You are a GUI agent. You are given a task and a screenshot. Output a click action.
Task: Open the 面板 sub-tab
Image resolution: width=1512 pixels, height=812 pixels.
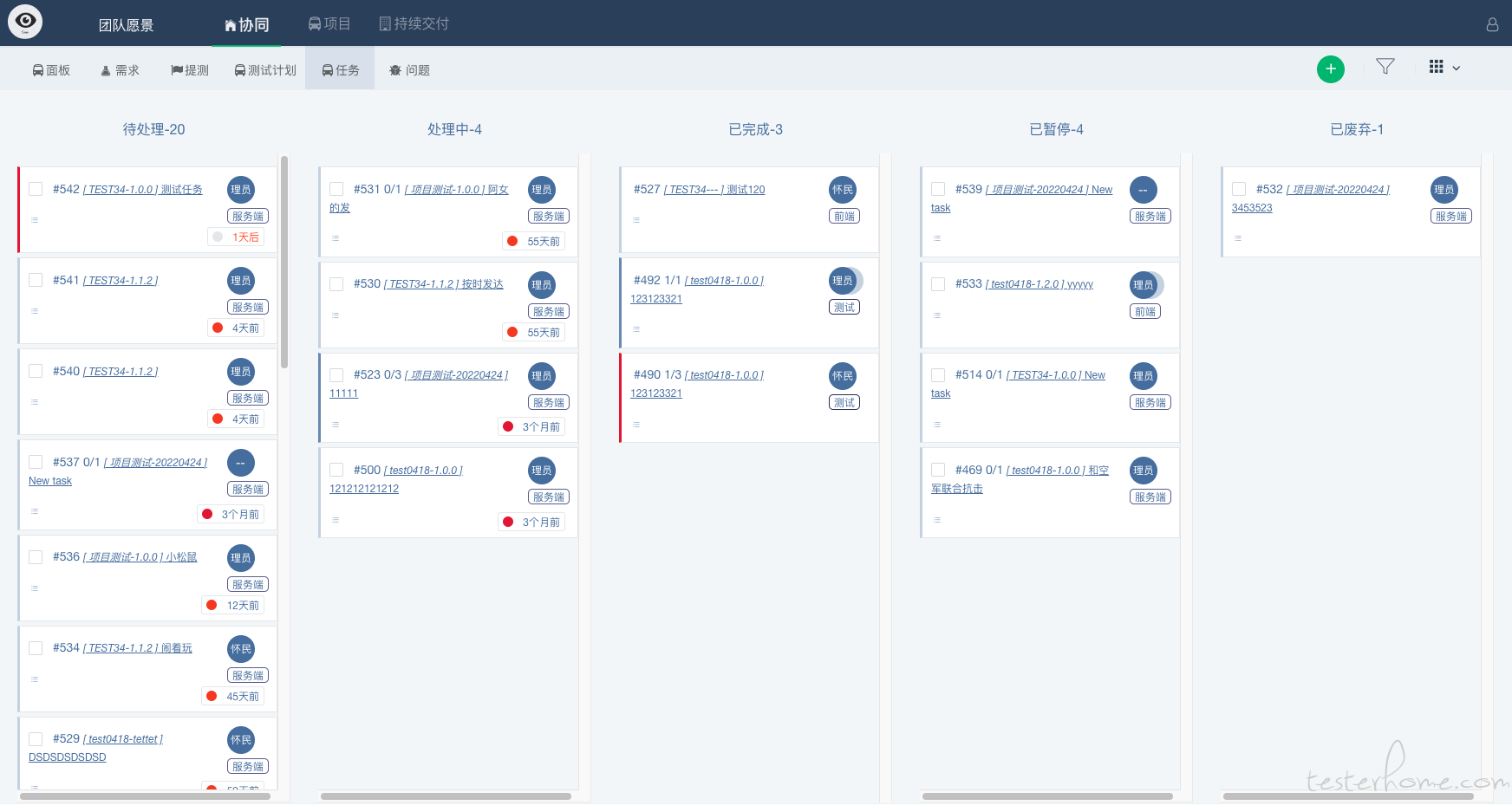[x=51, y=70]
